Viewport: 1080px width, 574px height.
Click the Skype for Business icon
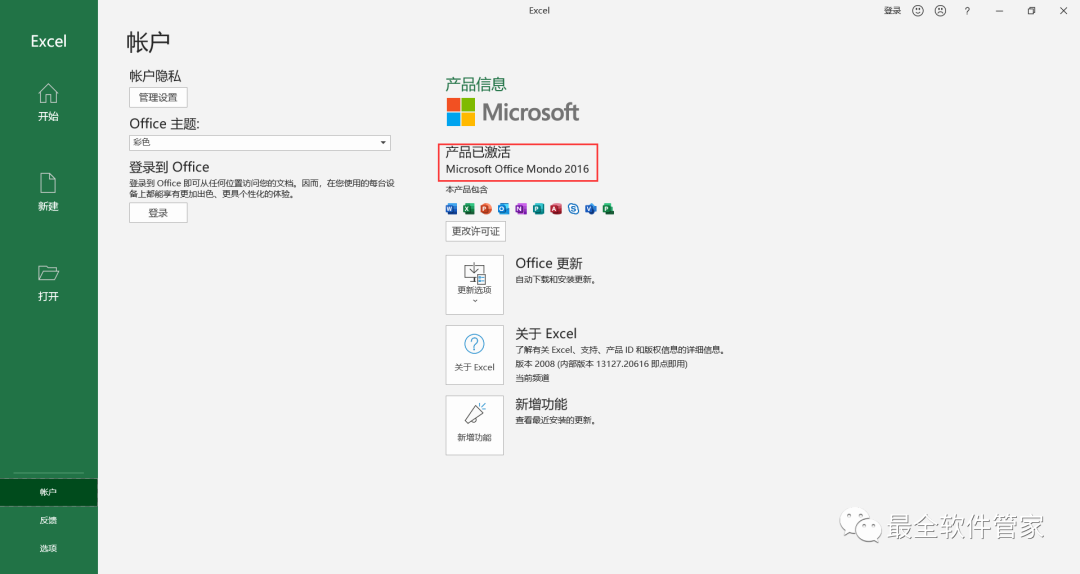click(x=573, y=209)
